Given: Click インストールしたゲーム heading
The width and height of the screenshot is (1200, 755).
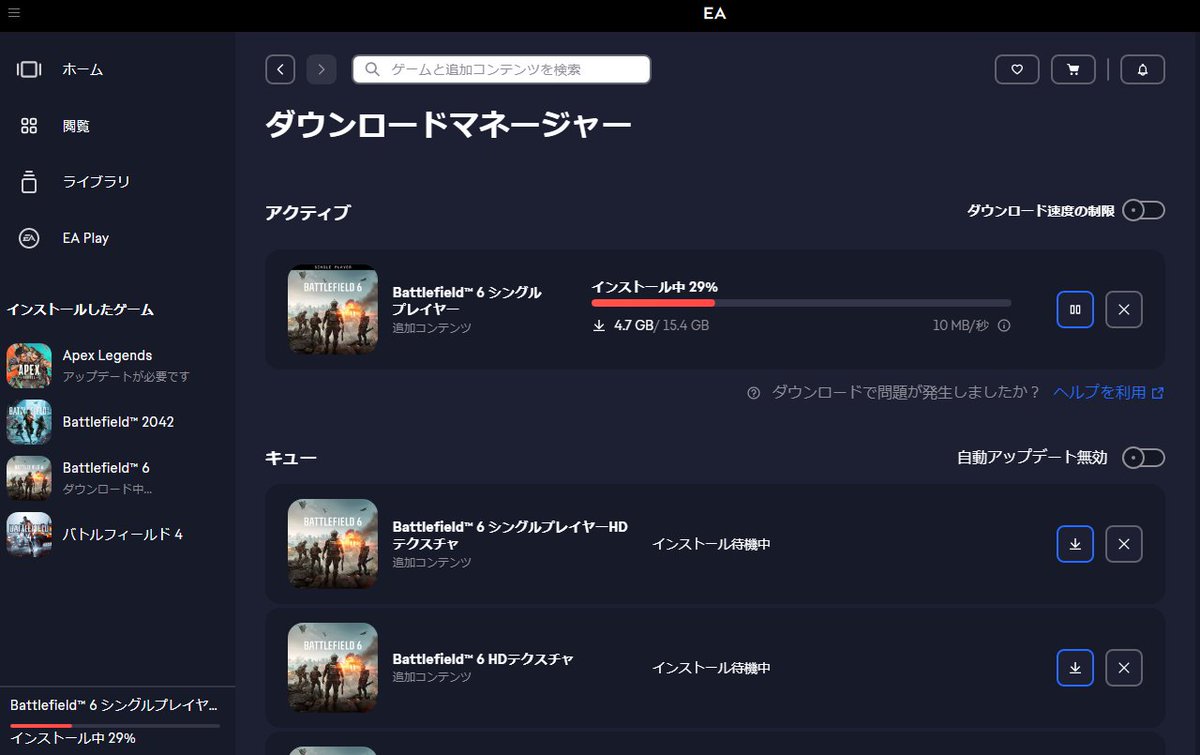Looking at the screenshot, I should [x=81, y=309].
